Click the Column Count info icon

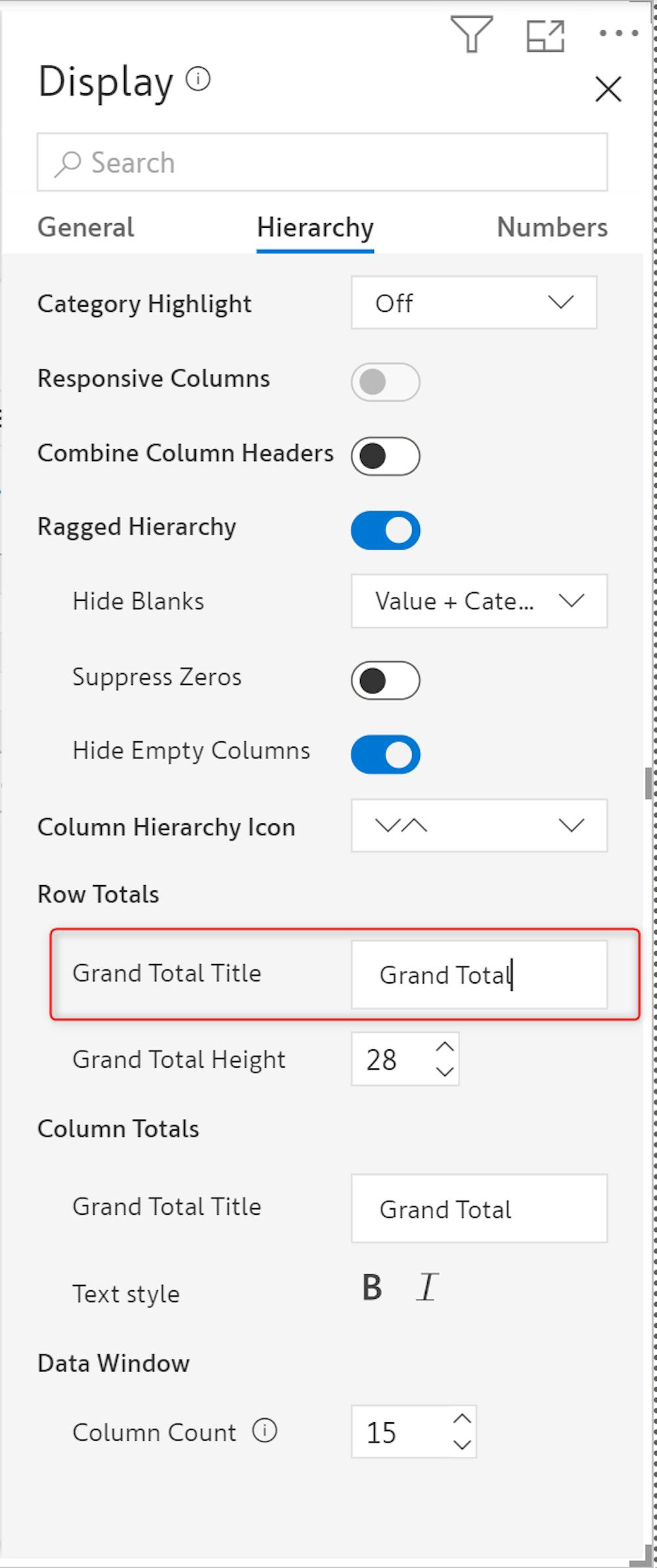point(265,1431)
